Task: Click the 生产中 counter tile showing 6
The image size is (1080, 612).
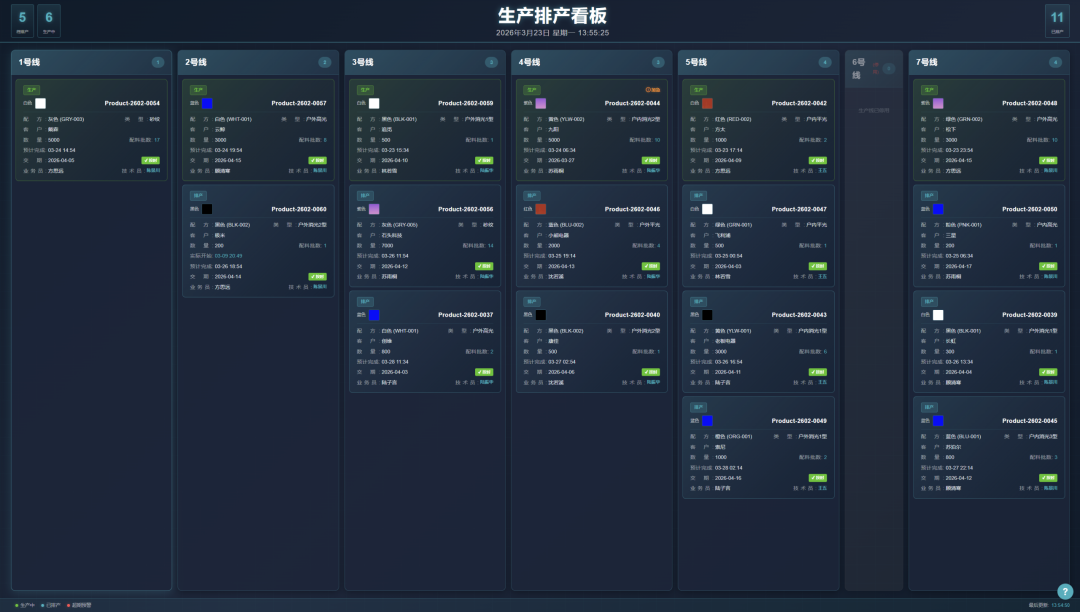Action: pyautogui.click(x=48, y=20)
